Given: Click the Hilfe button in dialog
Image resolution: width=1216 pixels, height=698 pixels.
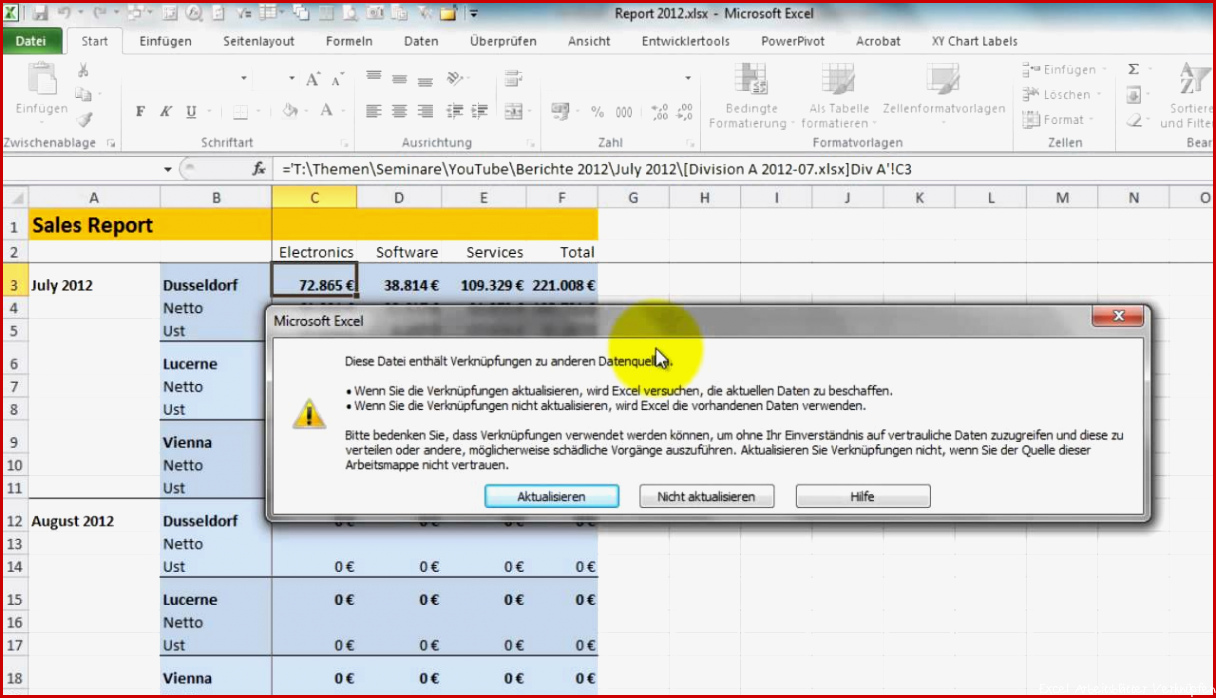Looking at the screenshot, I should pyautogui.click(x=862, y=496).
